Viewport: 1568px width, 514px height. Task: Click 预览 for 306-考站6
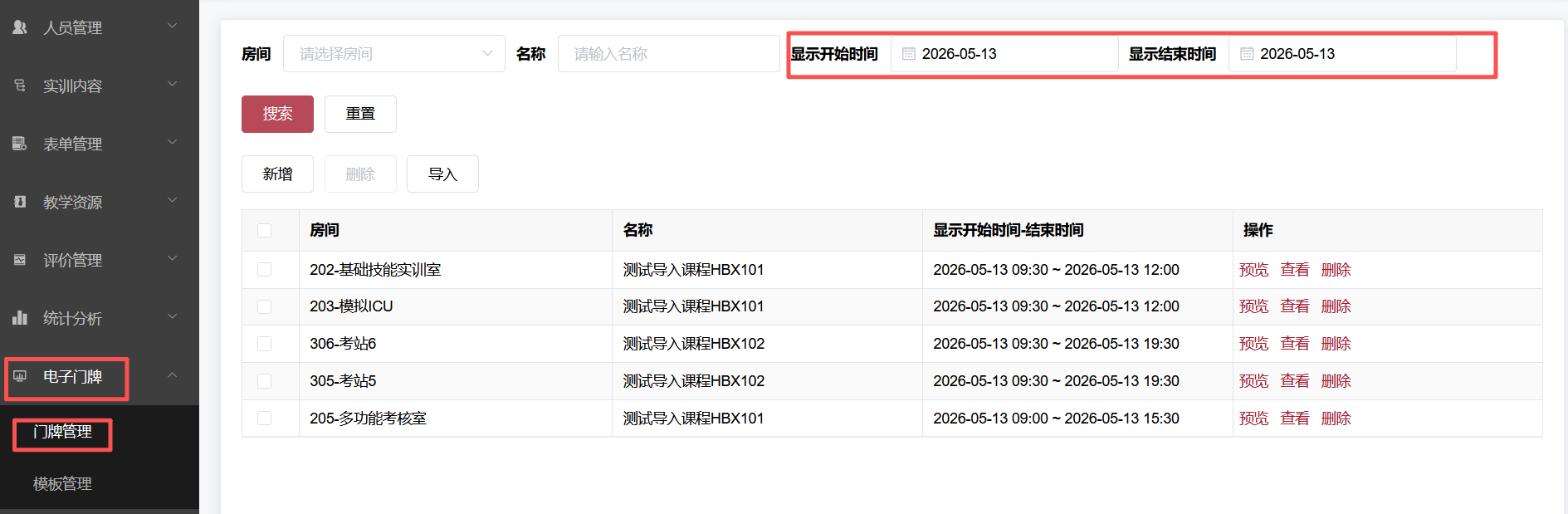coord(1253,344)
